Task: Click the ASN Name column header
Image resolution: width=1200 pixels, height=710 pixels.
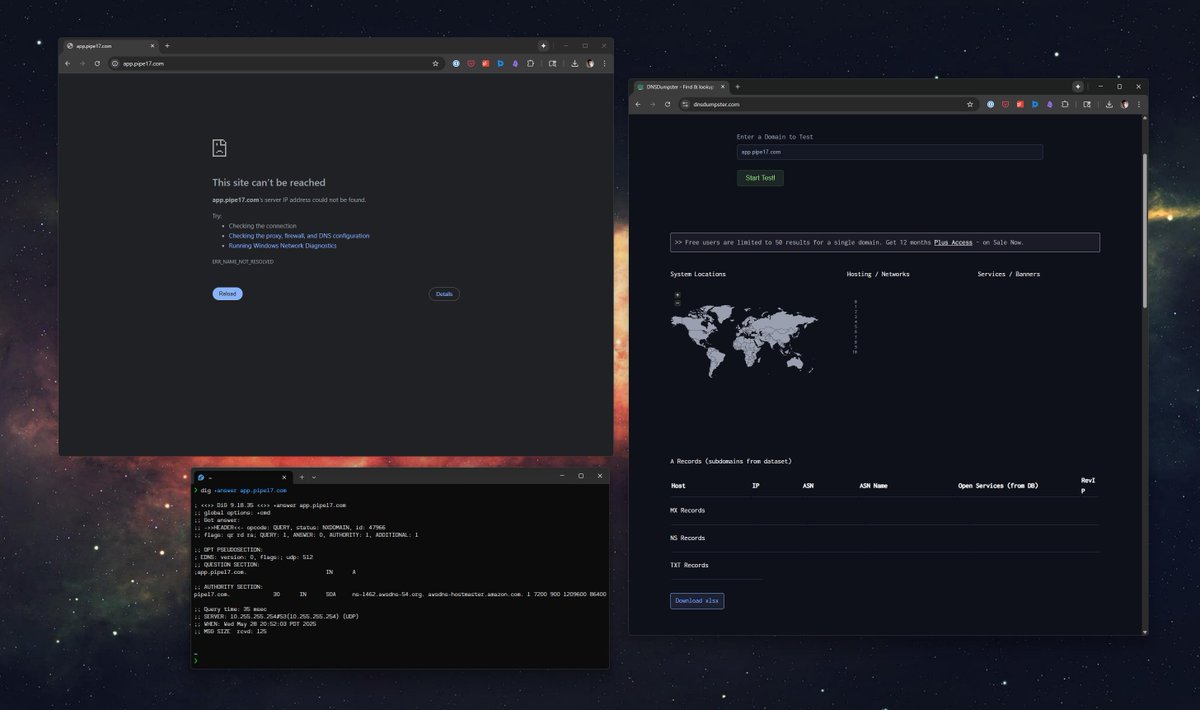Action: click(x=873, y=486)
